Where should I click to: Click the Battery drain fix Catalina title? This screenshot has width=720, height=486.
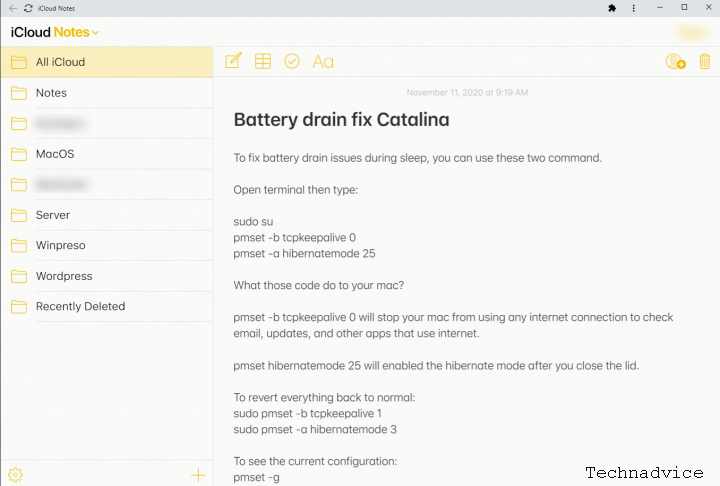tap(341, 120)
